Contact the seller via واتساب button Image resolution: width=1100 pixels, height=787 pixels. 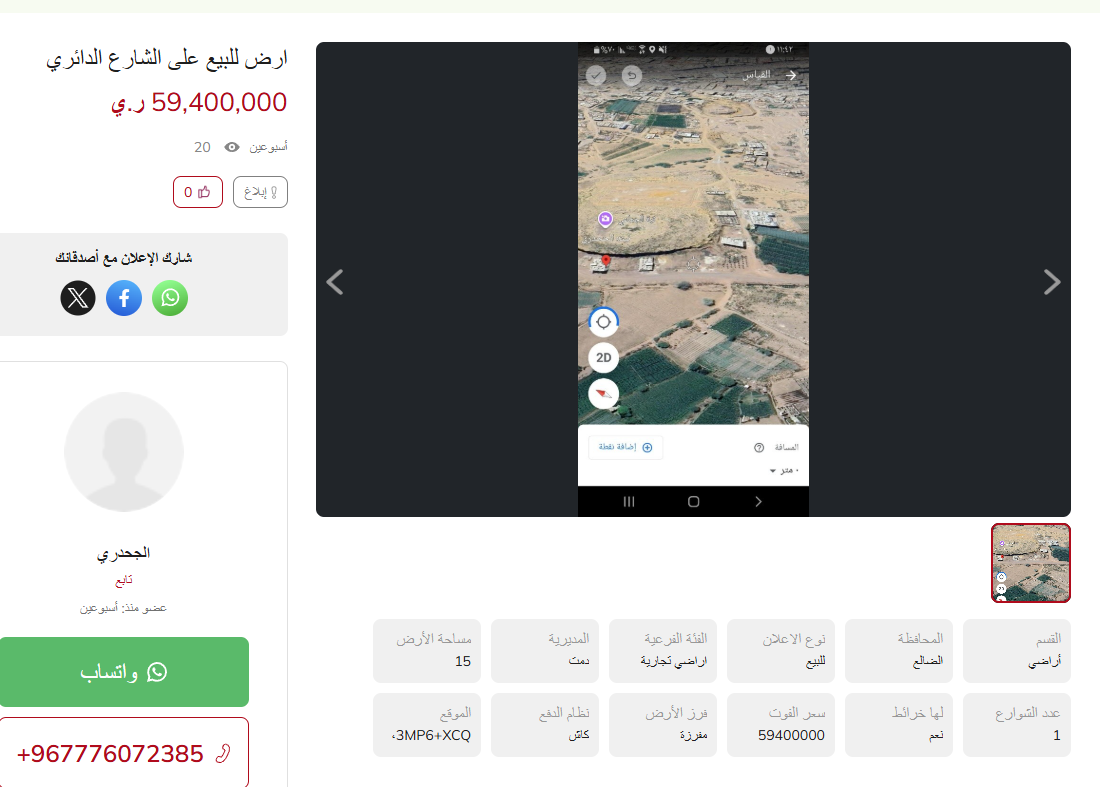pos(123,672)
